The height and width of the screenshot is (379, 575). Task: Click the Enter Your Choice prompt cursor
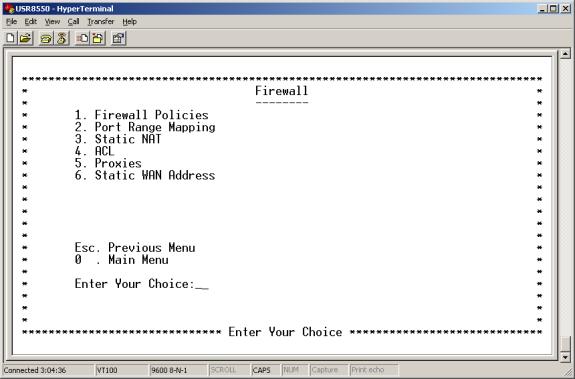click(202, 288)
